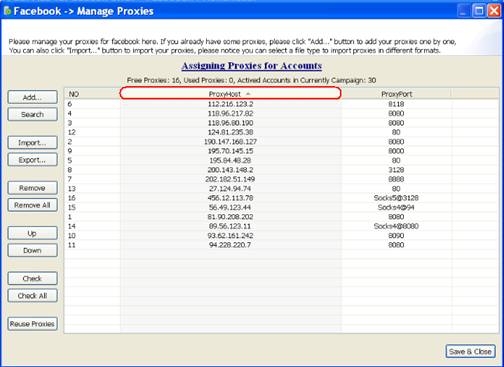The image size is (504, 367).
Task: Click port value Socks4@94
Action: [x=396, y=207]
